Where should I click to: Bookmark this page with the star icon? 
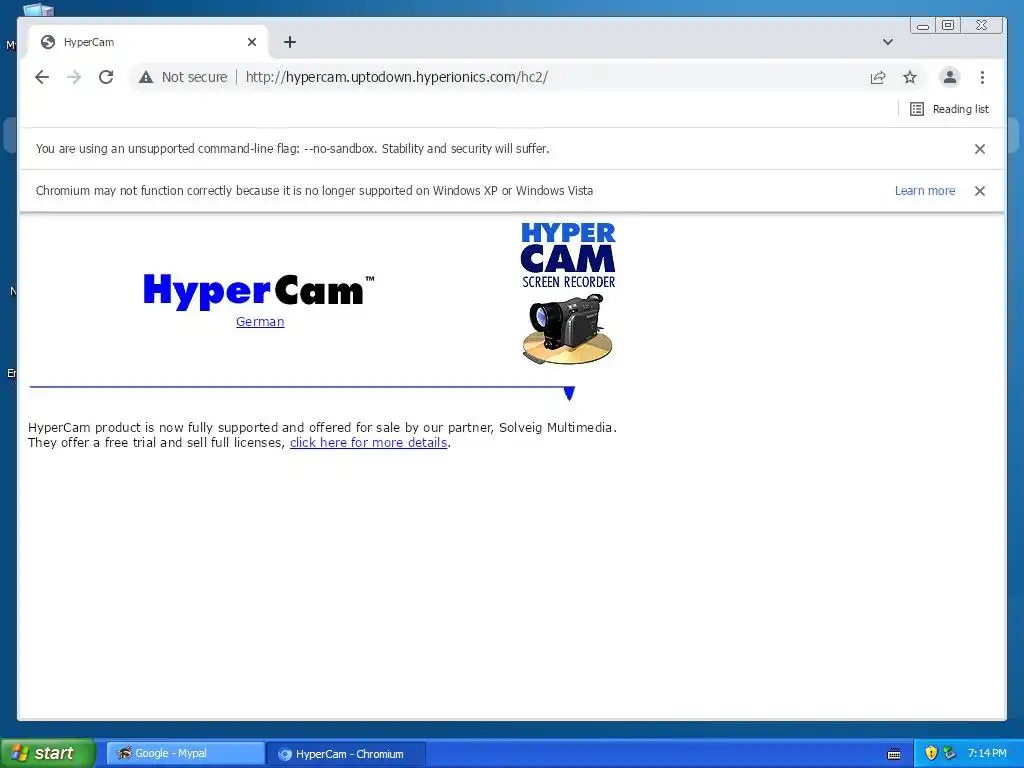[x=910, y=77]
